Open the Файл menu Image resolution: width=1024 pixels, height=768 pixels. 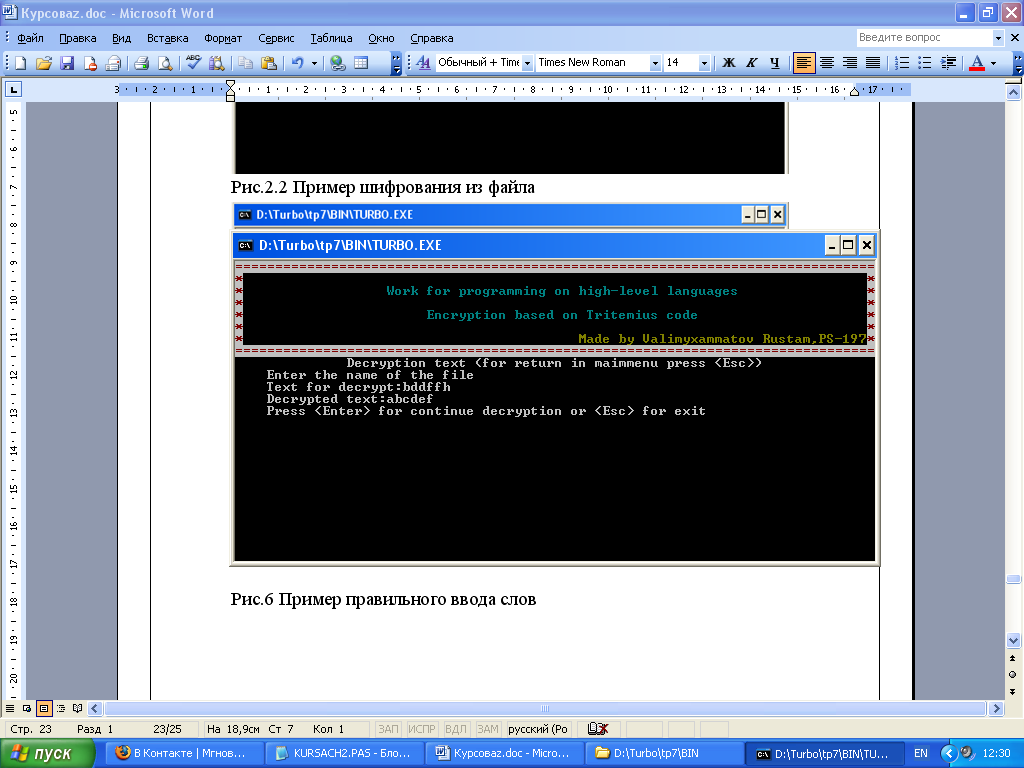coord(30,38)
